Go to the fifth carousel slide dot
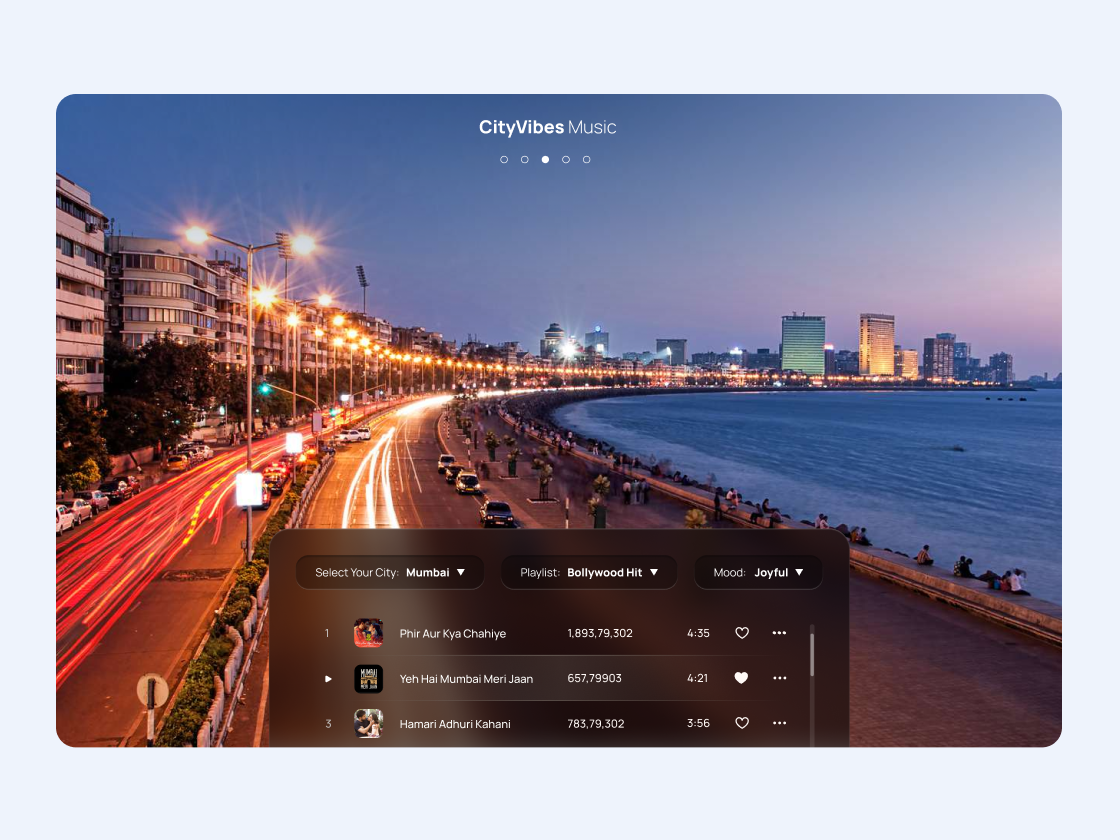Image resolution: width=1120 pixels, height=840 pixels. coord(586,159)
